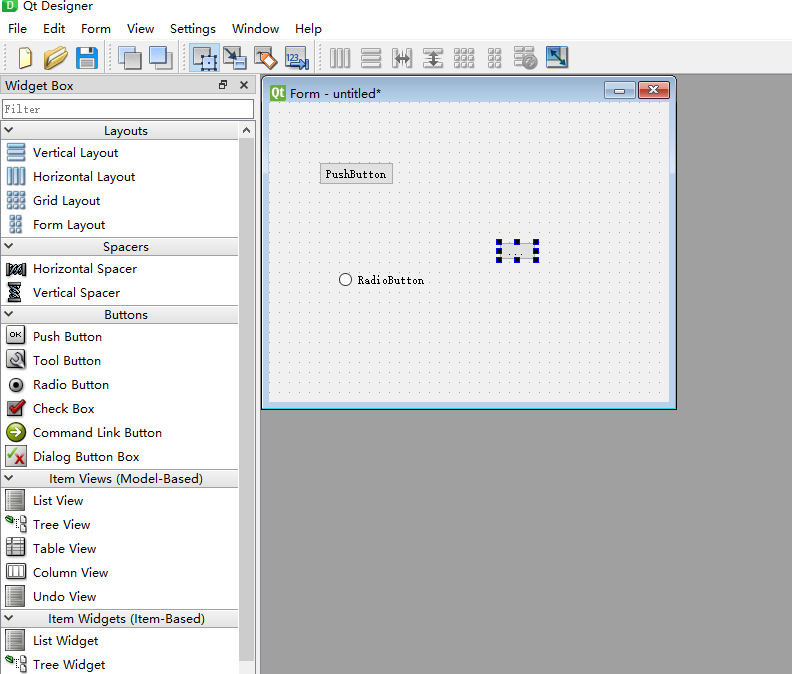Viewport: 792px width, 674px height.
Task: Select the Edit Buddies mode icon
Action: click(x=265, y=58)
